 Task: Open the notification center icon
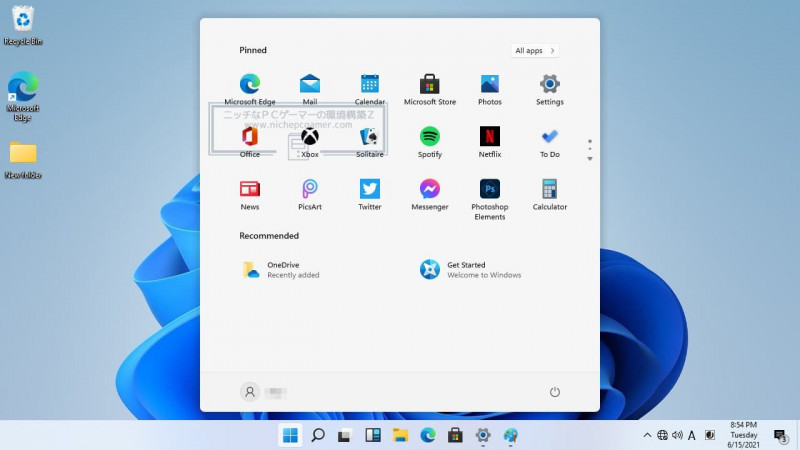click(x=781, y=436)
